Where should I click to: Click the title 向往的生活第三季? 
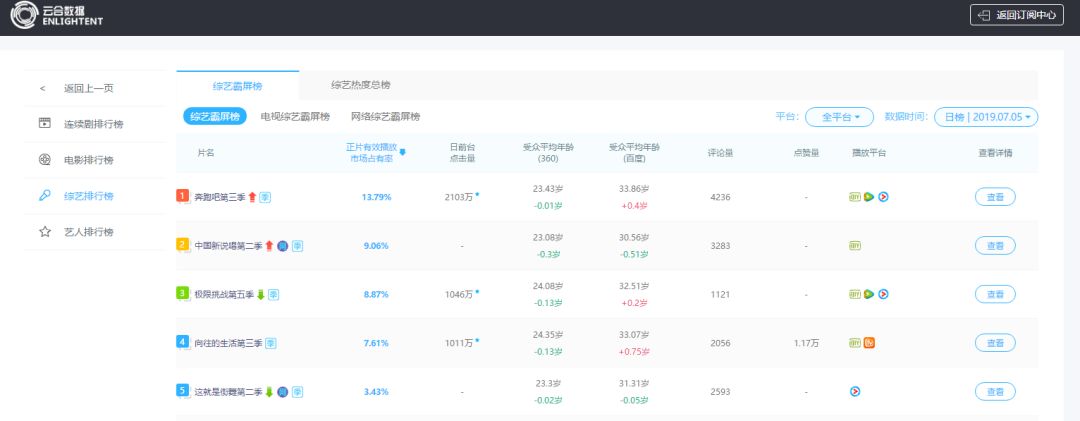point(229,343)
